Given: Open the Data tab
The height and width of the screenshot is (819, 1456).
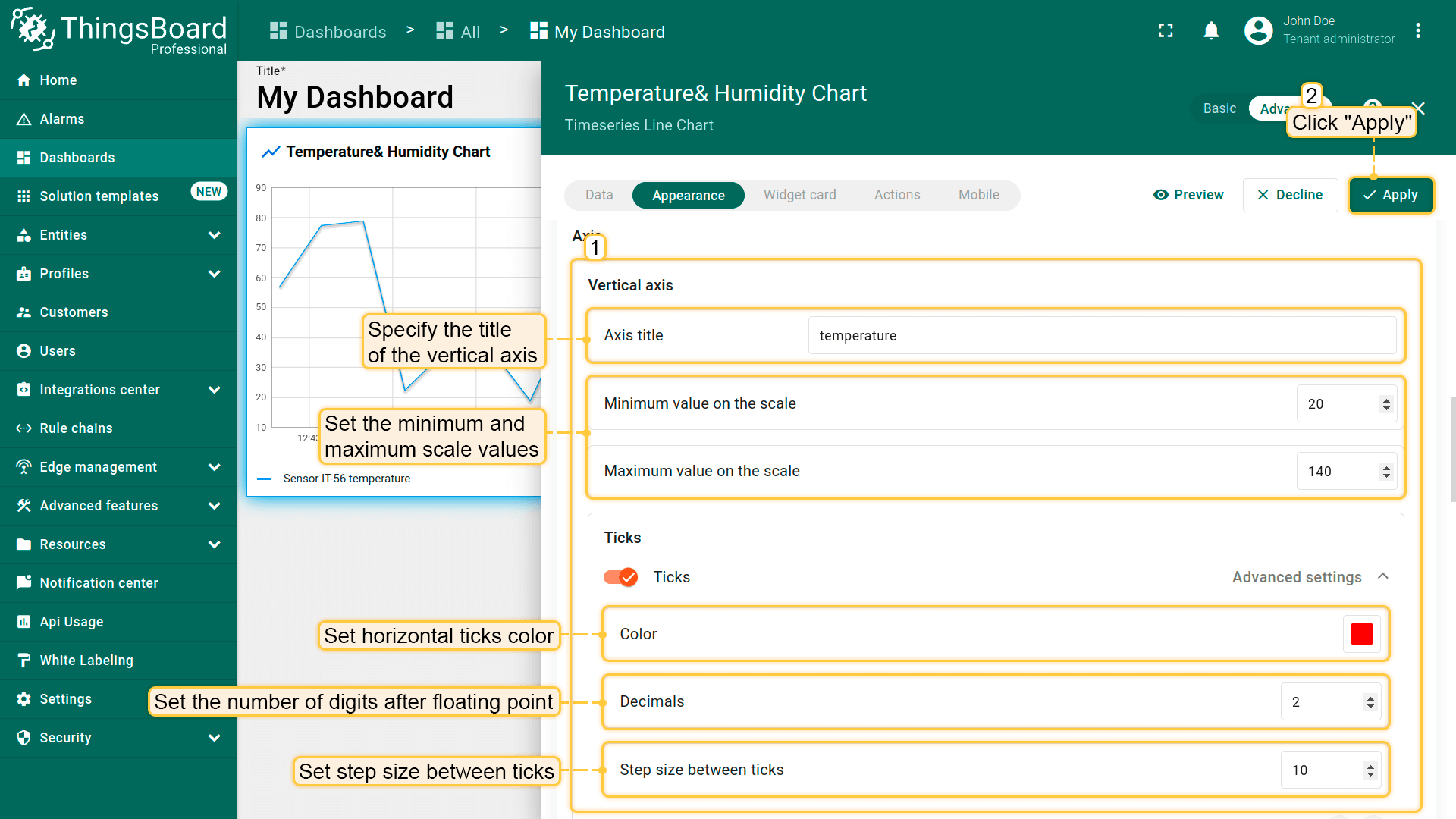Looking at the screenshot, I should pyautogui.click(x=598, y=195).
